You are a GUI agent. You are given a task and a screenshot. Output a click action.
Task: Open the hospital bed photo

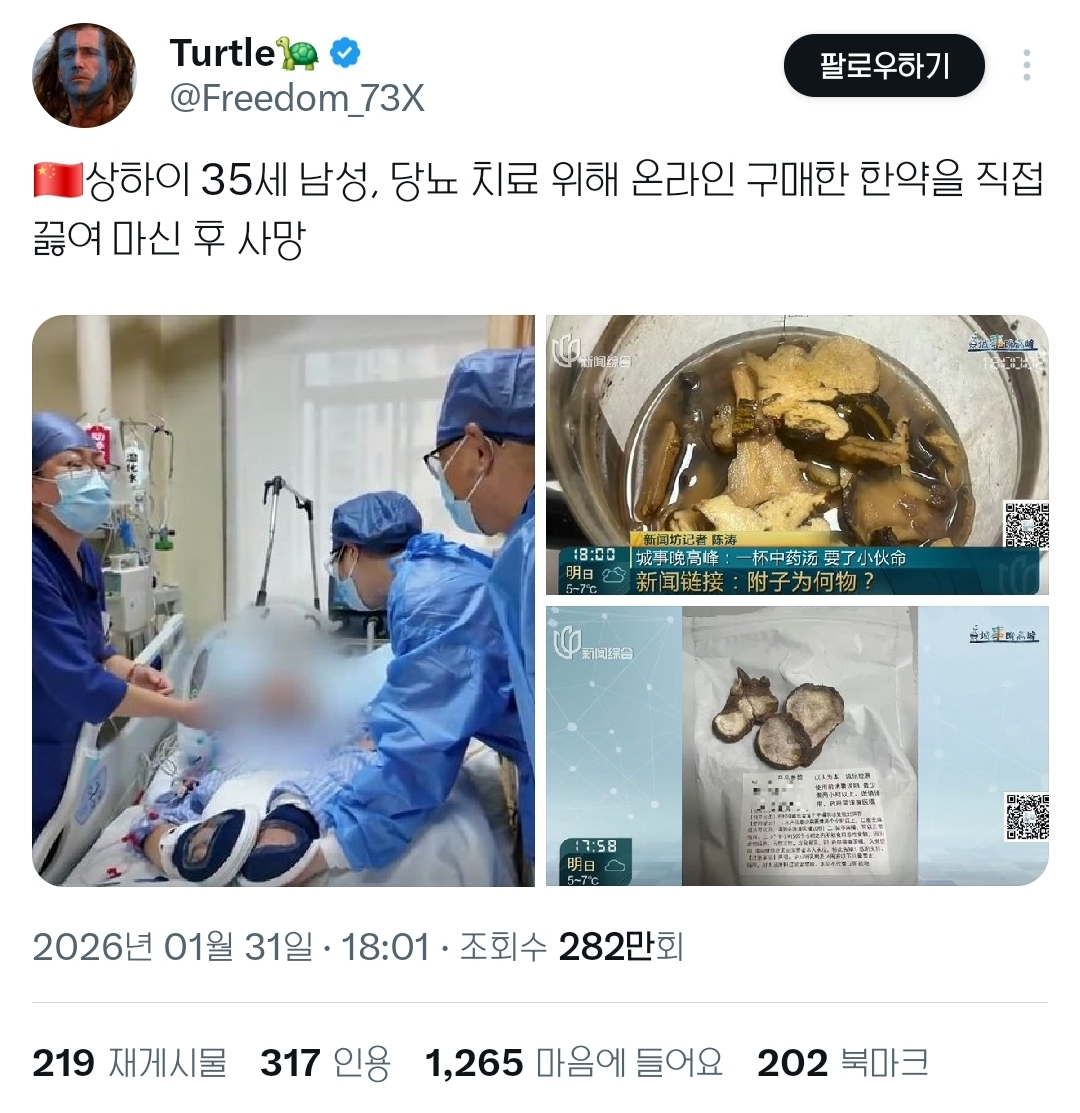(x=283, y=601)
